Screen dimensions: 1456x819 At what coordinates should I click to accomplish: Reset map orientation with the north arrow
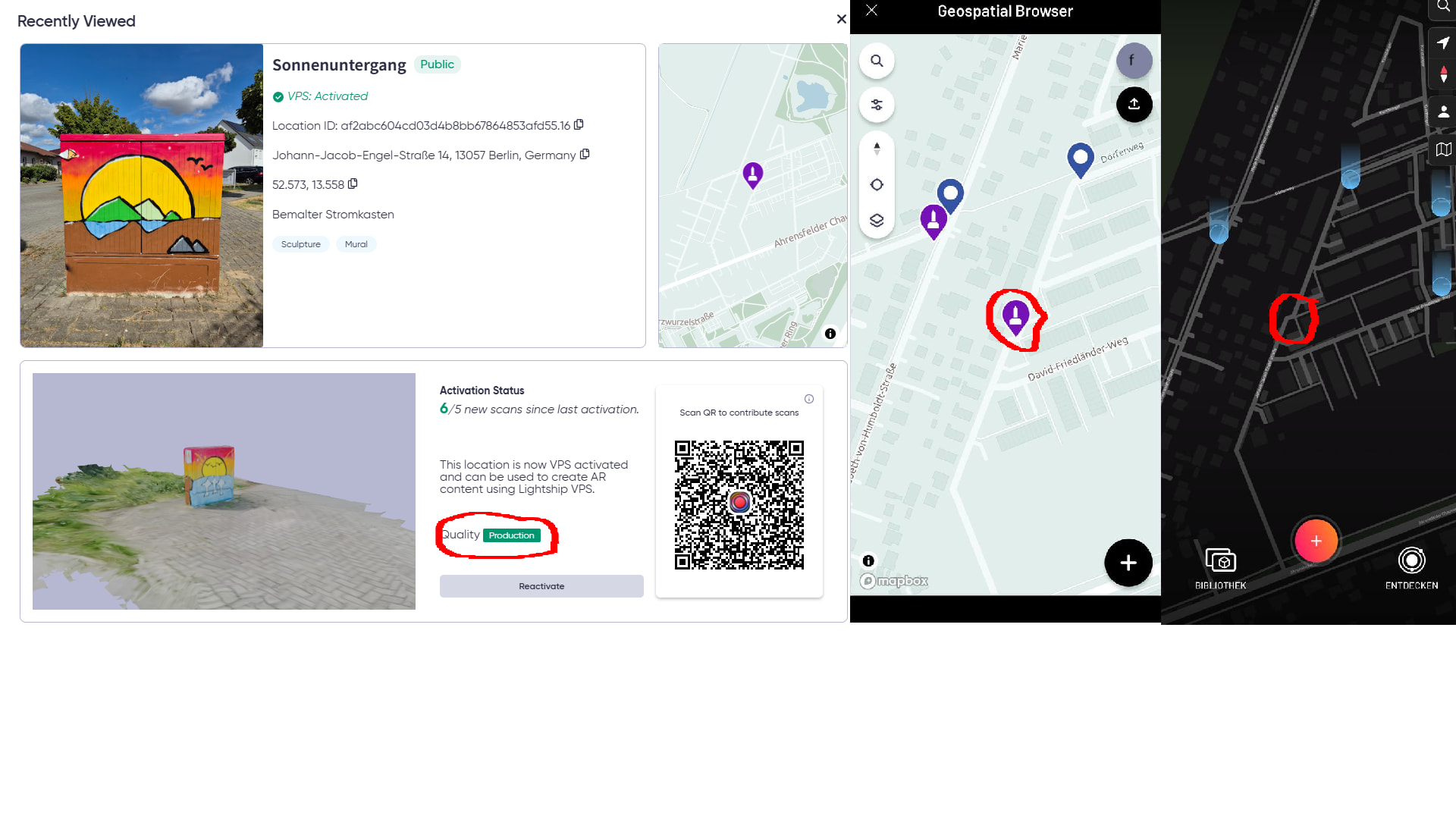click(x=877, y=149)
